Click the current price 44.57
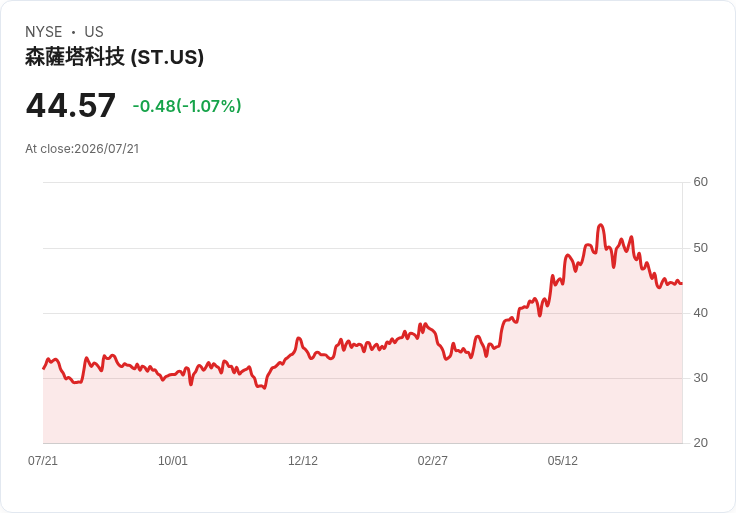Viewport: 736px width, 513px height. (70, 105)
